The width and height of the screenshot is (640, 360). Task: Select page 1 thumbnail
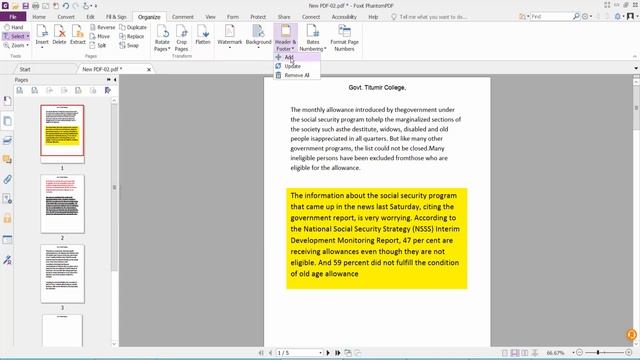pyautogui.click(x=62, y=133)
